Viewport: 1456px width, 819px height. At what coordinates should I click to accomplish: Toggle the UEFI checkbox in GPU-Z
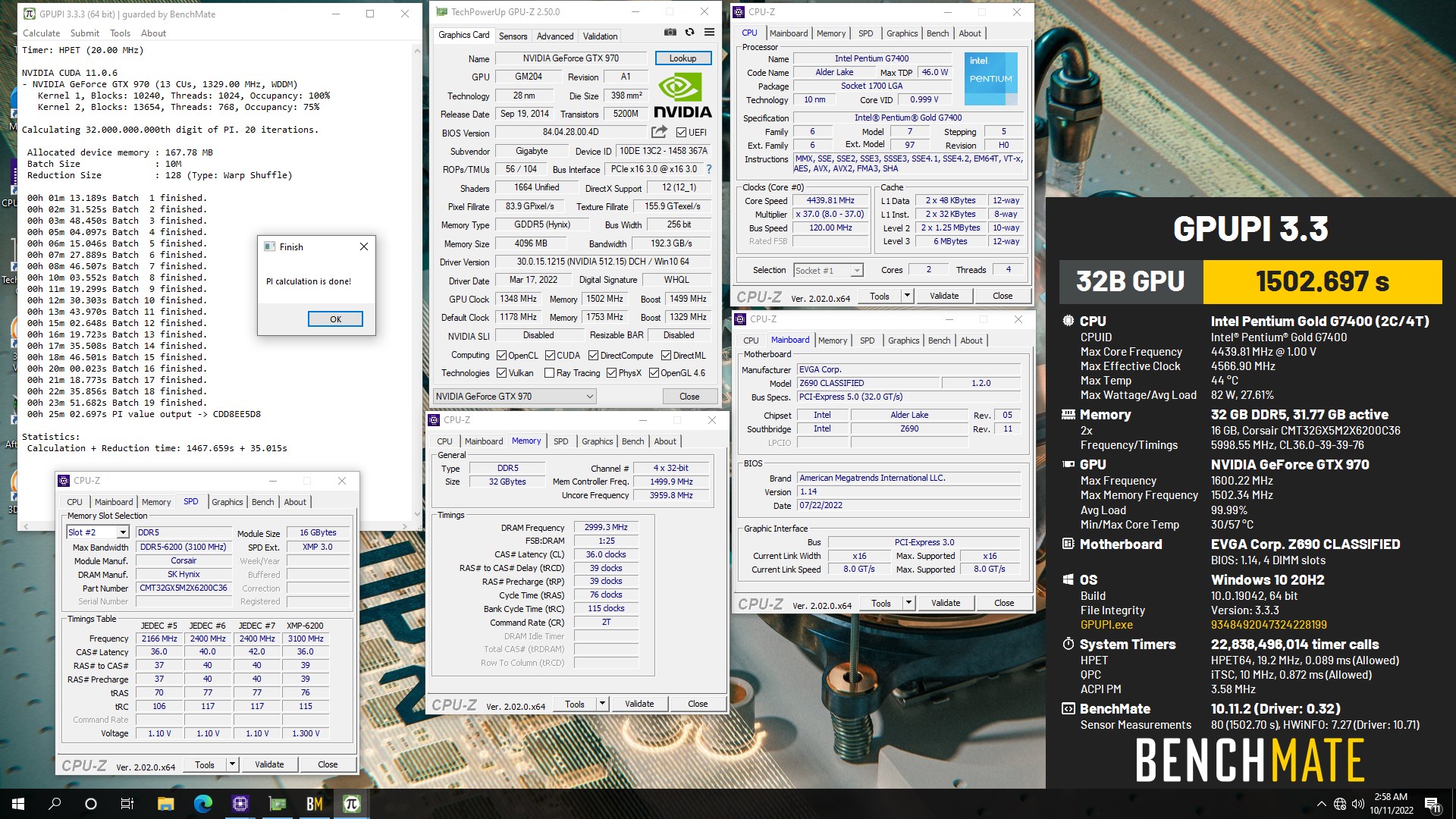[681, 133]
